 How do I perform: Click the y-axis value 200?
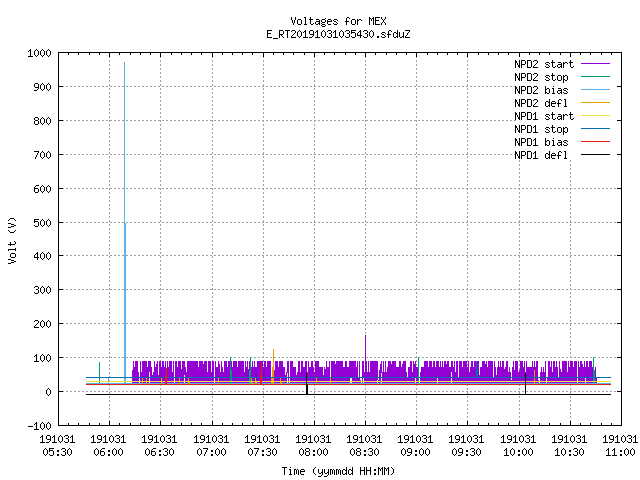[x=42, y=324]
